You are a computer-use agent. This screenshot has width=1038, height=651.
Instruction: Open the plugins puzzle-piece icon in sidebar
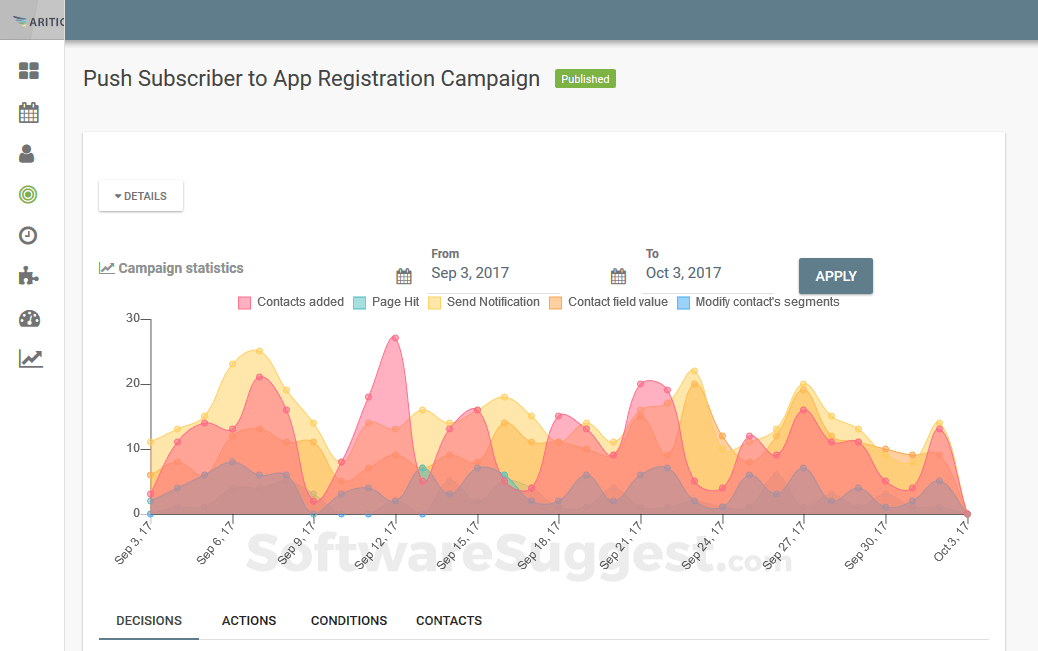point(29,276)
